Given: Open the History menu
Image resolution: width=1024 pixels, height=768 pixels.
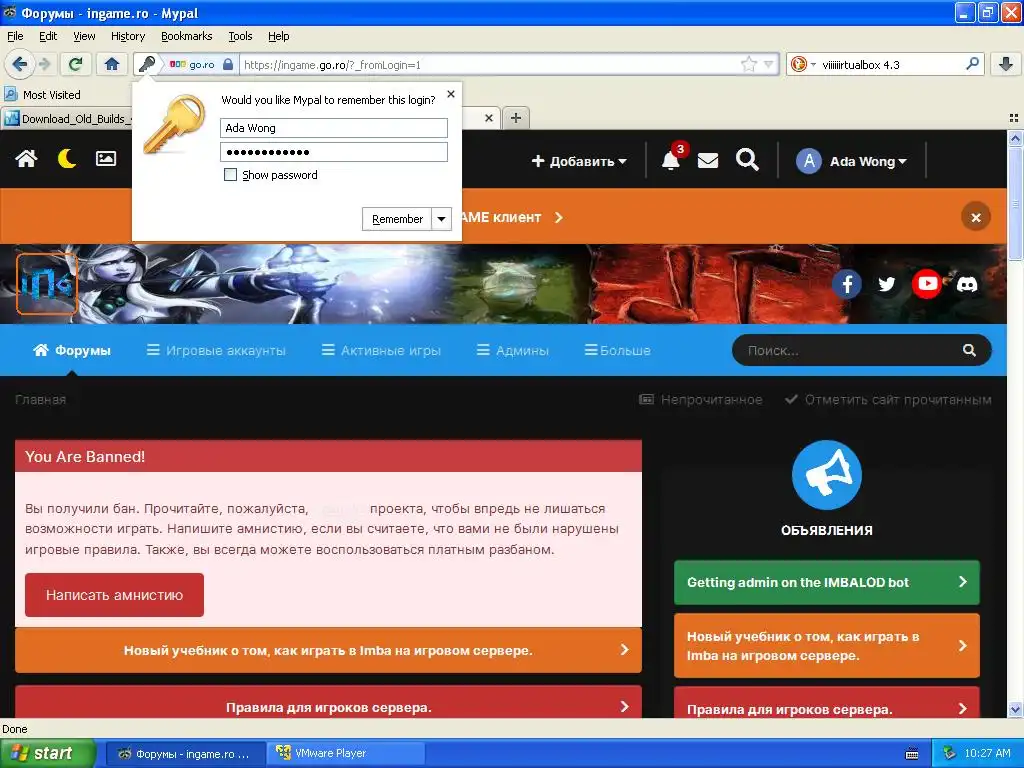Looking at the screenshot, I should 127,36.
